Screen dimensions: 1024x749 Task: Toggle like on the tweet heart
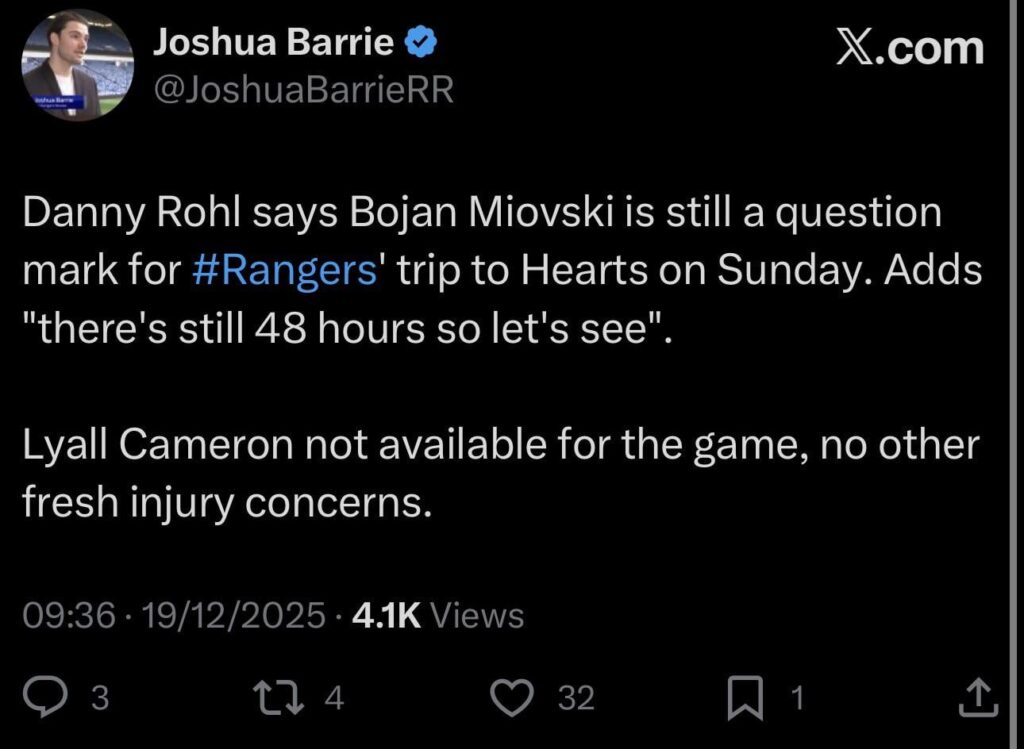point(513,697)
